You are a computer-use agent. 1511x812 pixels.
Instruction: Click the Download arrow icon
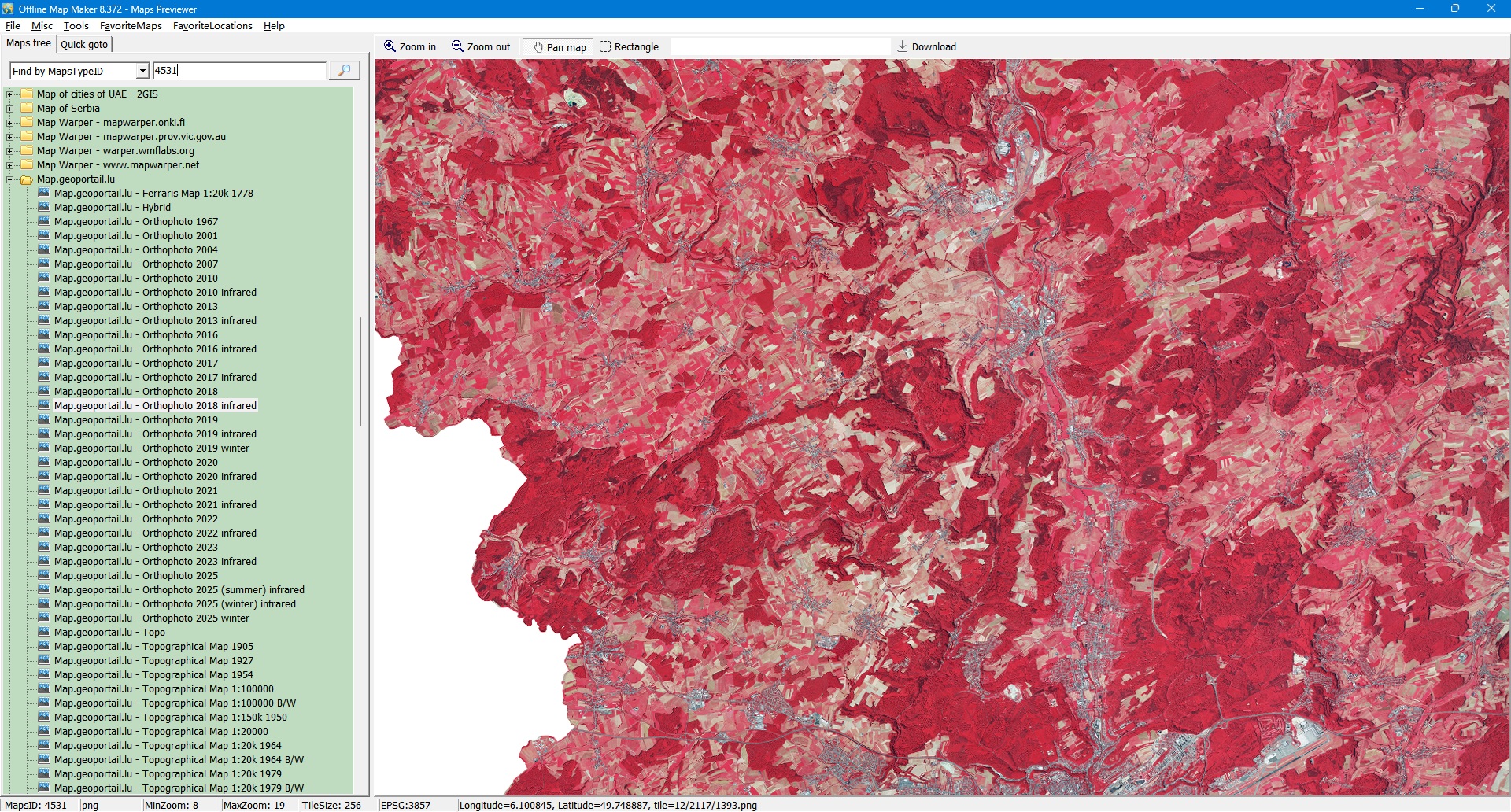[903, 46]
